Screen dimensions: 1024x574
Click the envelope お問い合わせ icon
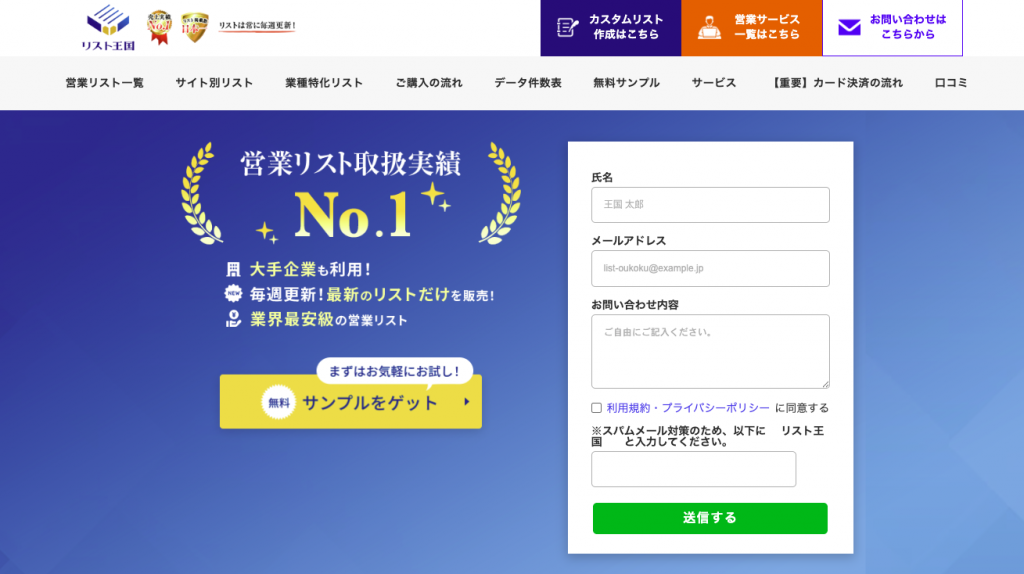pos(849,27)
